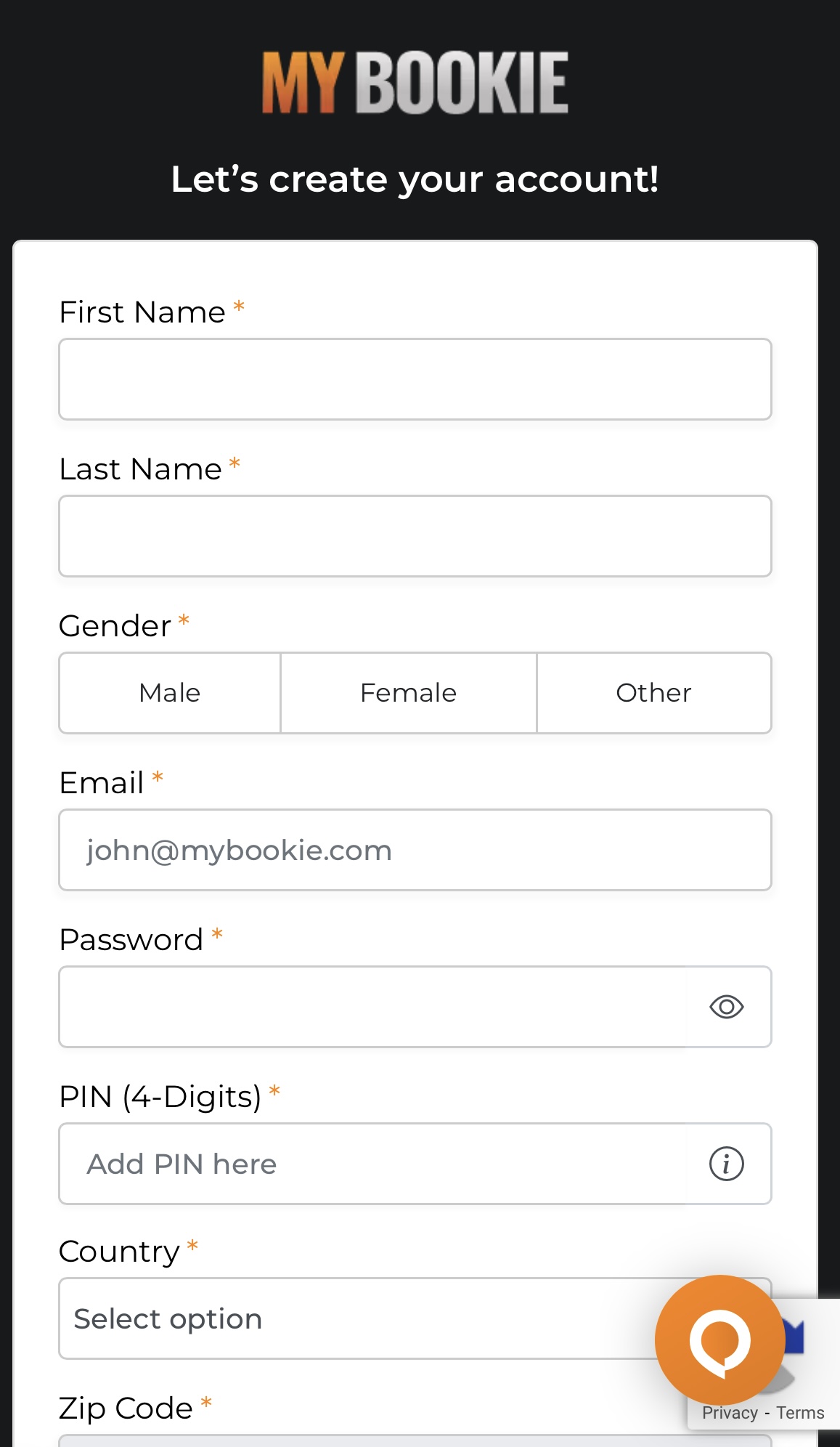The height and width of the screenshot is (1447, 840).
Task: Select Male gender option
Action: coord(170,693)
